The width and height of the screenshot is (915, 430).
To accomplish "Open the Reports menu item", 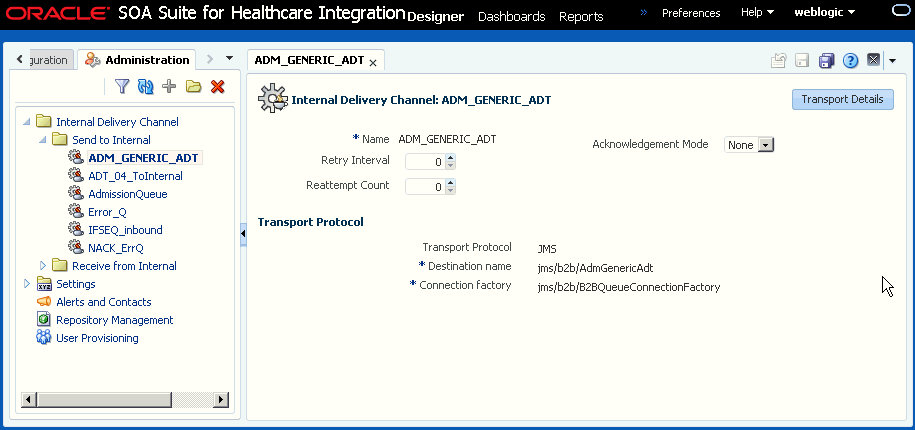I will (581, 17).
